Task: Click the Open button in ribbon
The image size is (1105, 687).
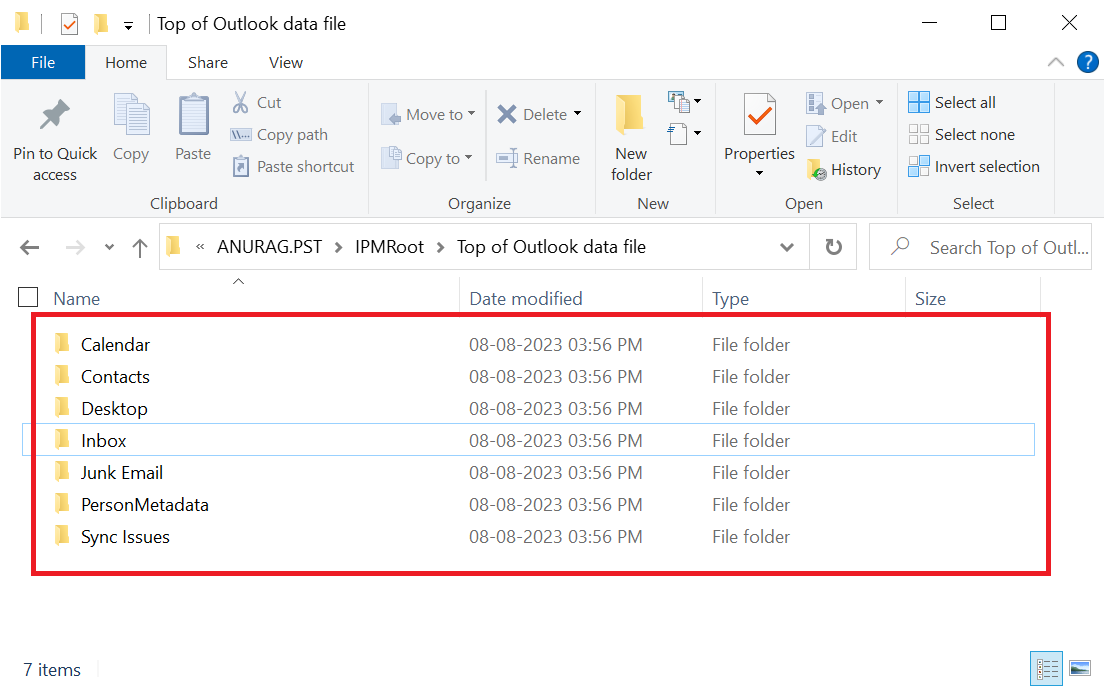Action: 837,104
